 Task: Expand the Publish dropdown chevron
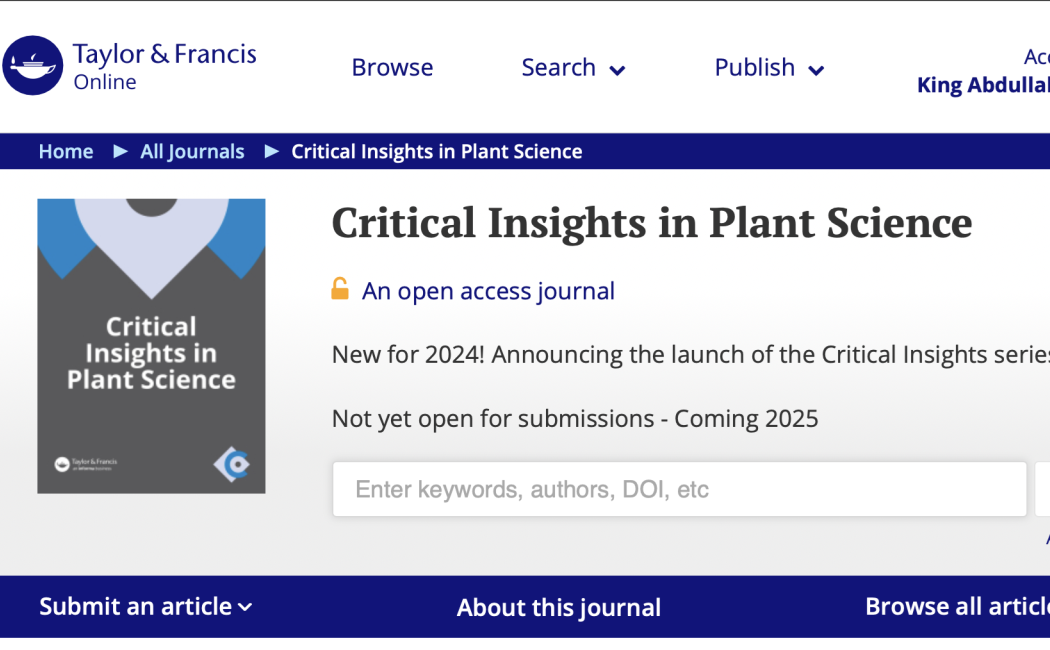pyautogui.click(x=816, y=70)
